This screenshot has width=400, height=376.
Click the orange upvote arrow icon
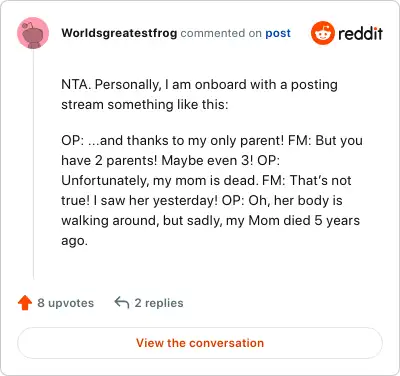pos(25,303)
